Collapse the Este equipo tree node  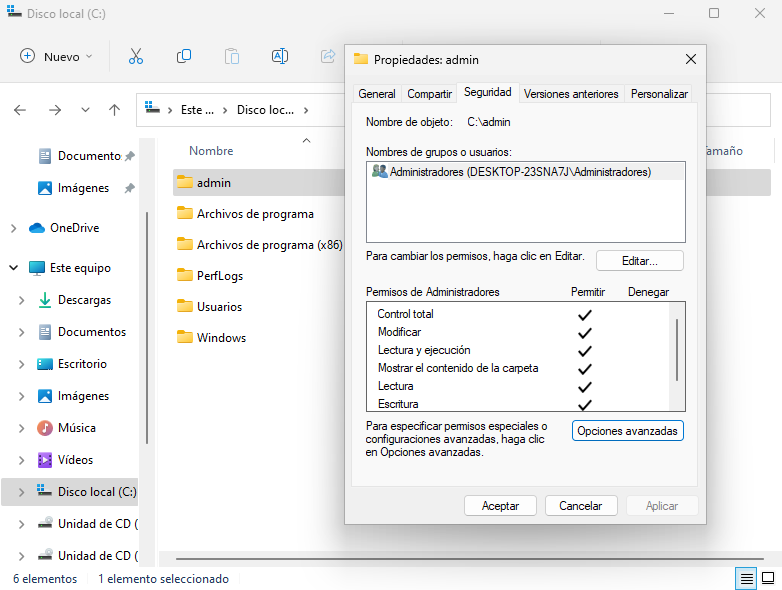pyautogui.click(x=13, y=268)
